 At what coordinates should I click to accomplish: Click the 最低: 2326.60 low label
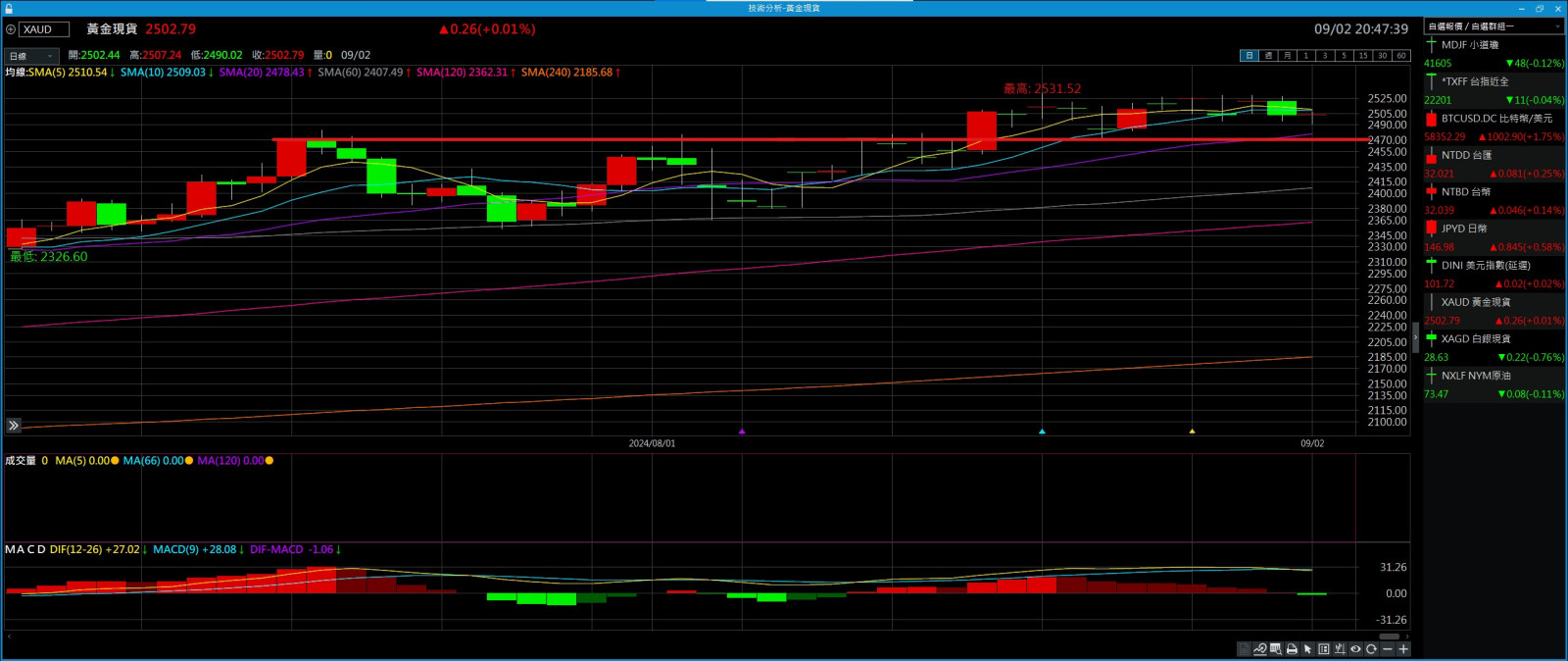(49, 257)
